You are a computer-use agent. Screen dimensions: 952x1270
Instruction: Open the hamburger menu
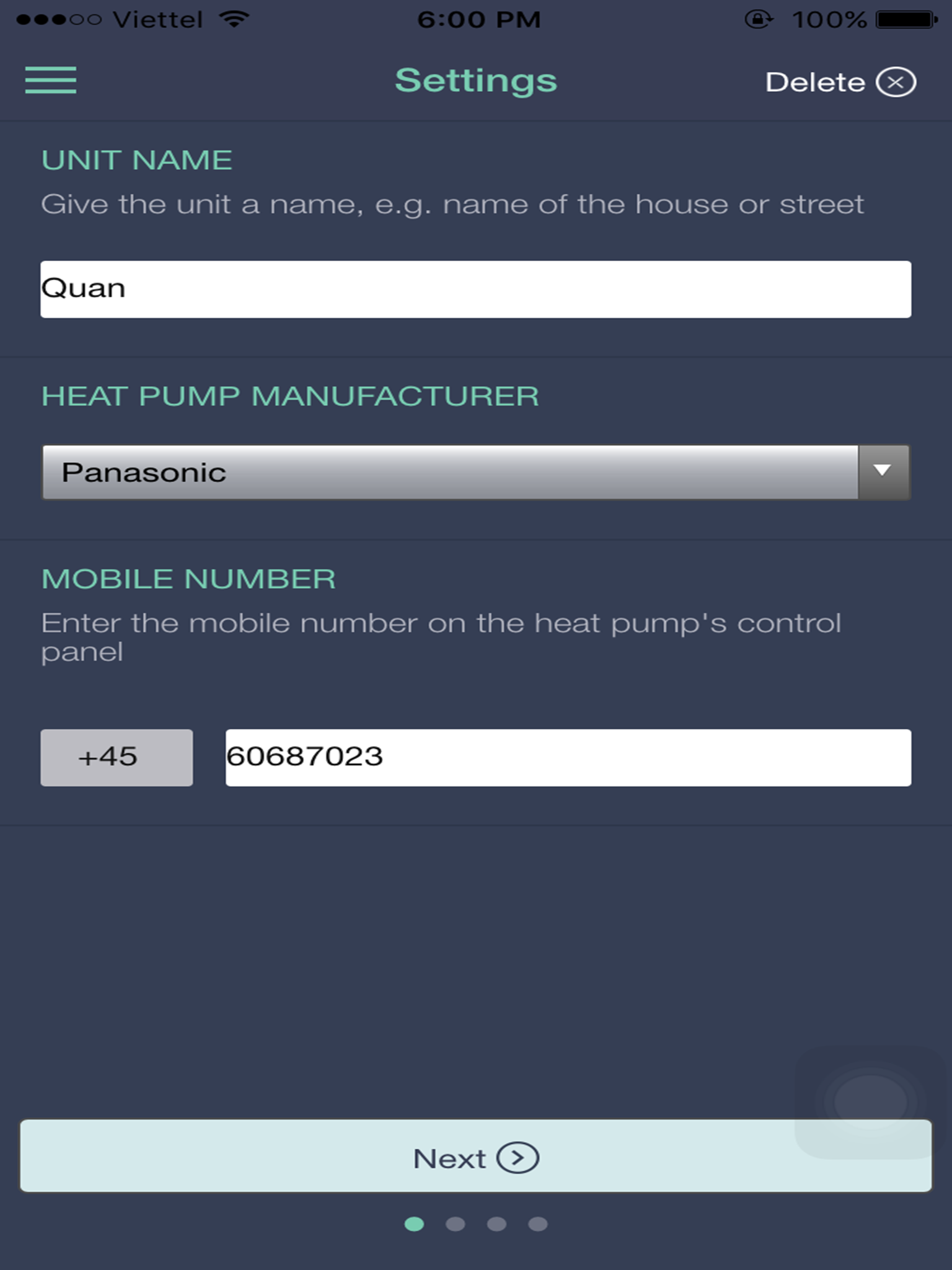click(51, 81)
